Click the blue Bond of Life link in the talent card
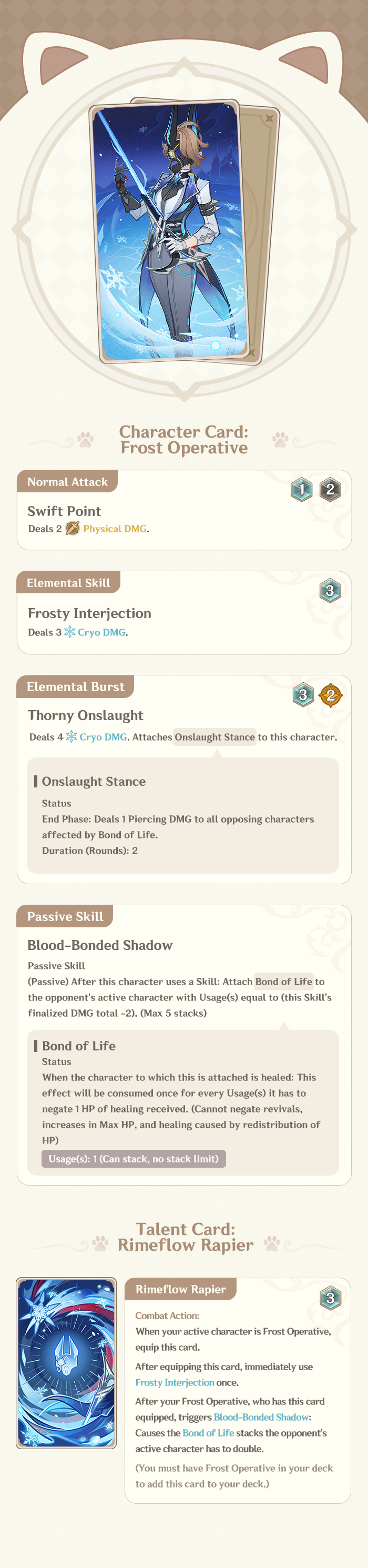Screen dimensions: 368x1568 tap(208, 1433)
